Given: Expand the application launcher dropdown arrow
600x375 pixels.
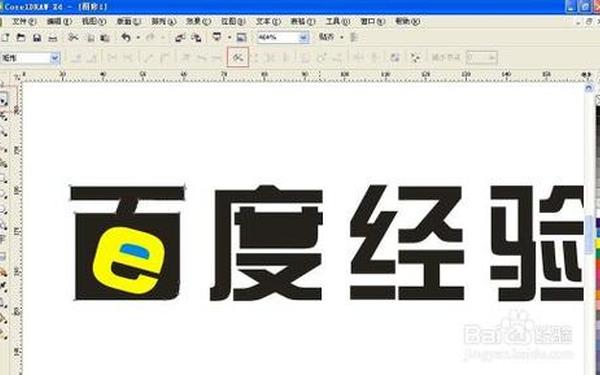Looking at the screenshot, I should click(x=229, y=38).
